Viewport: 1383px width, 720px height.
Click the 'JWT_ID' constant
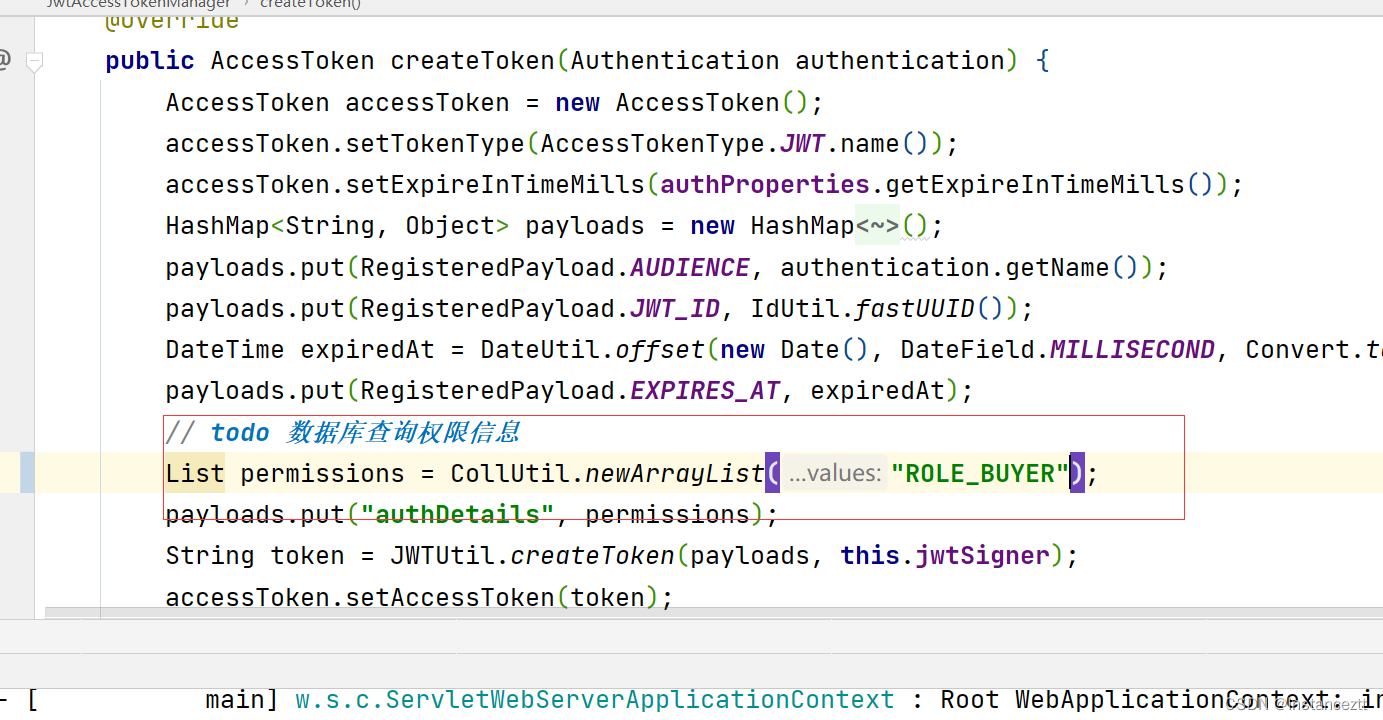tap(675, 309)
